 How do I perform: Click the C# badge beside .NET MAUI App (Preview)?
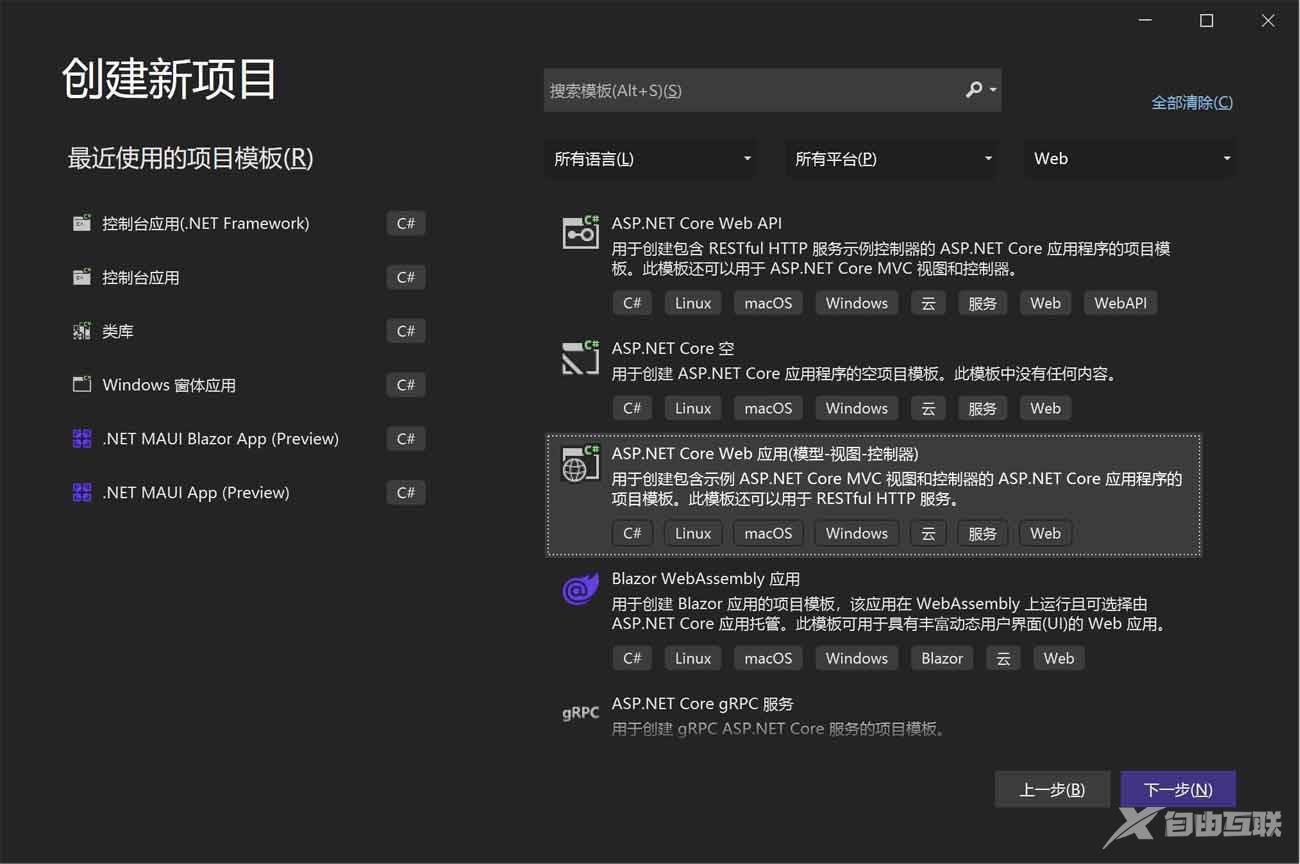point(406,492)
